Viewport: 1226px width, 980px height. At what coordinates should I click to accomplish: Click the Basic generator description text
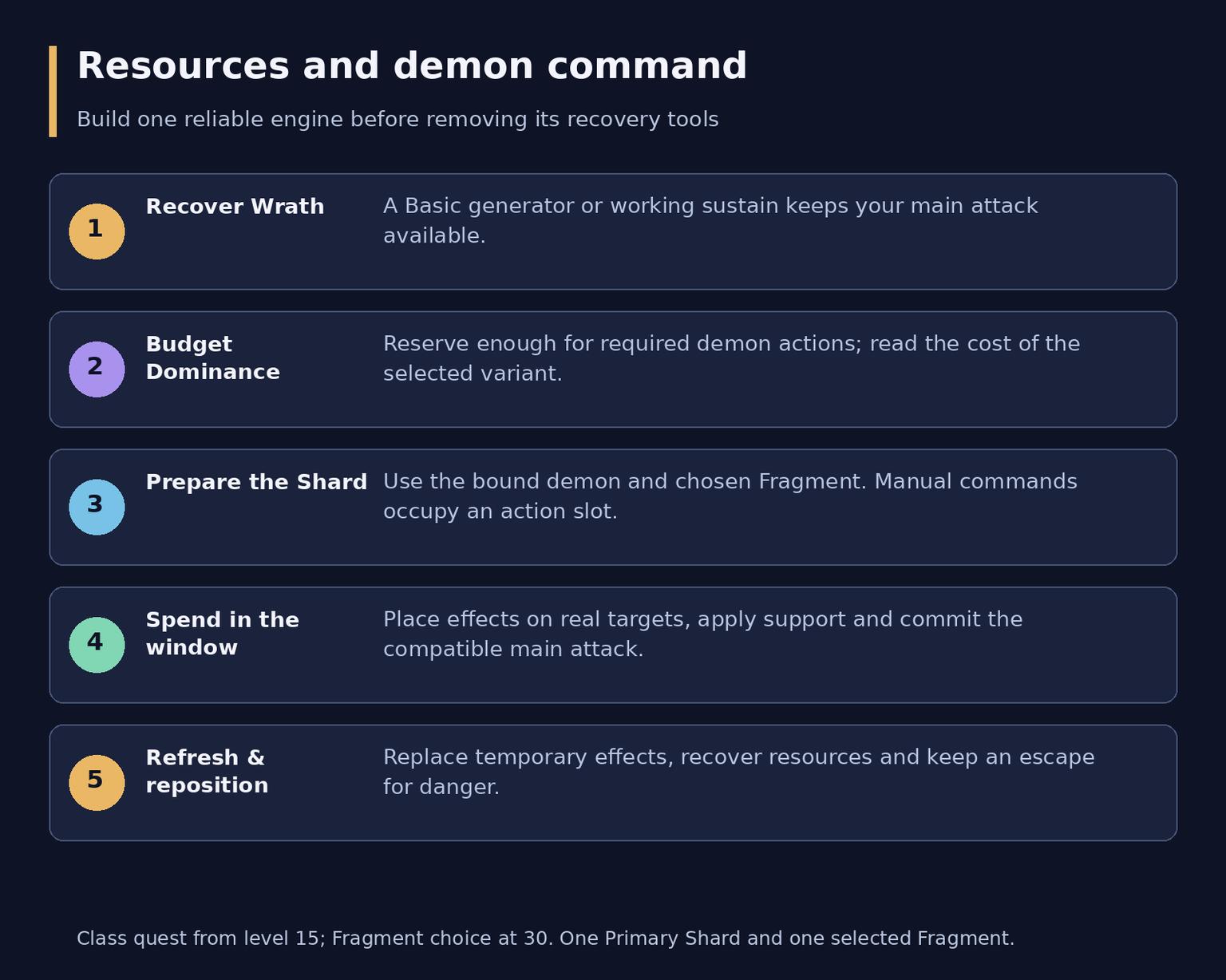710,220
